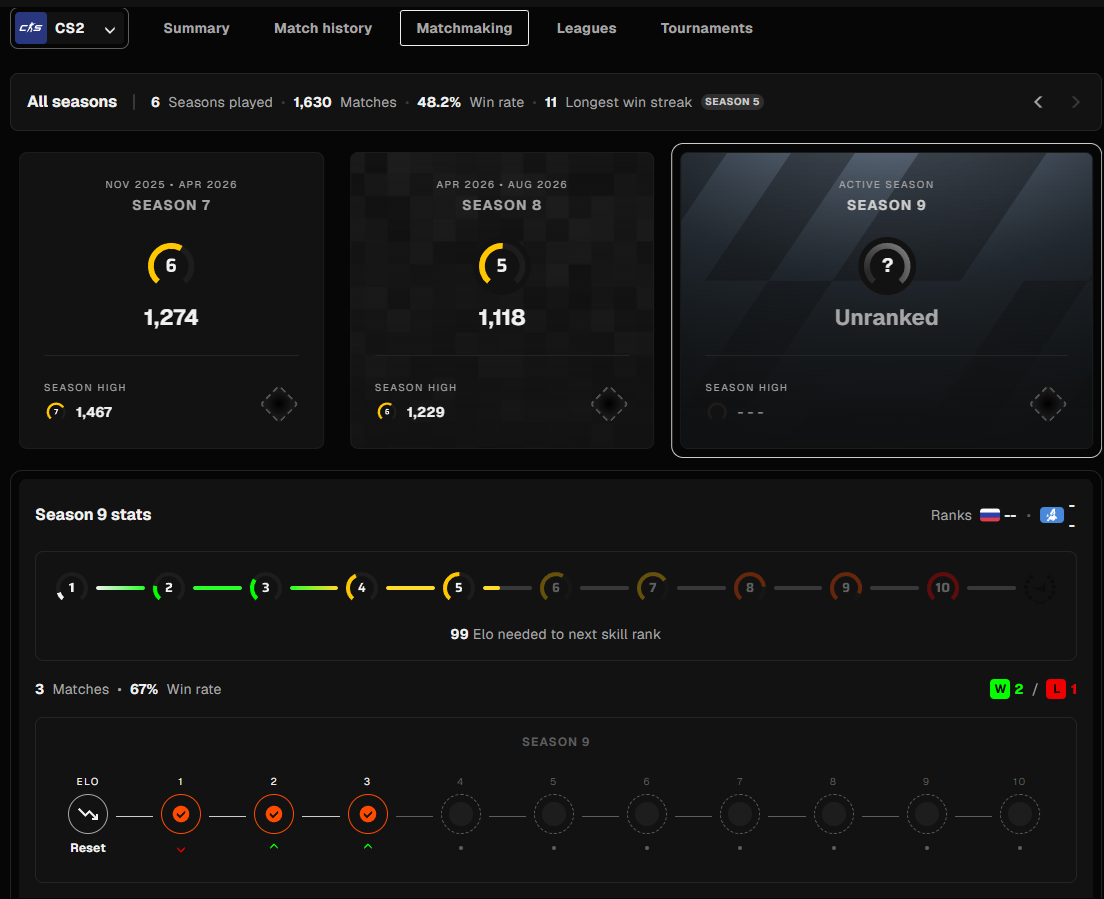This screenshot has width=1104, height=899.
Task: Click Season 8 season high level 6 icon
Action: [387, 412]
